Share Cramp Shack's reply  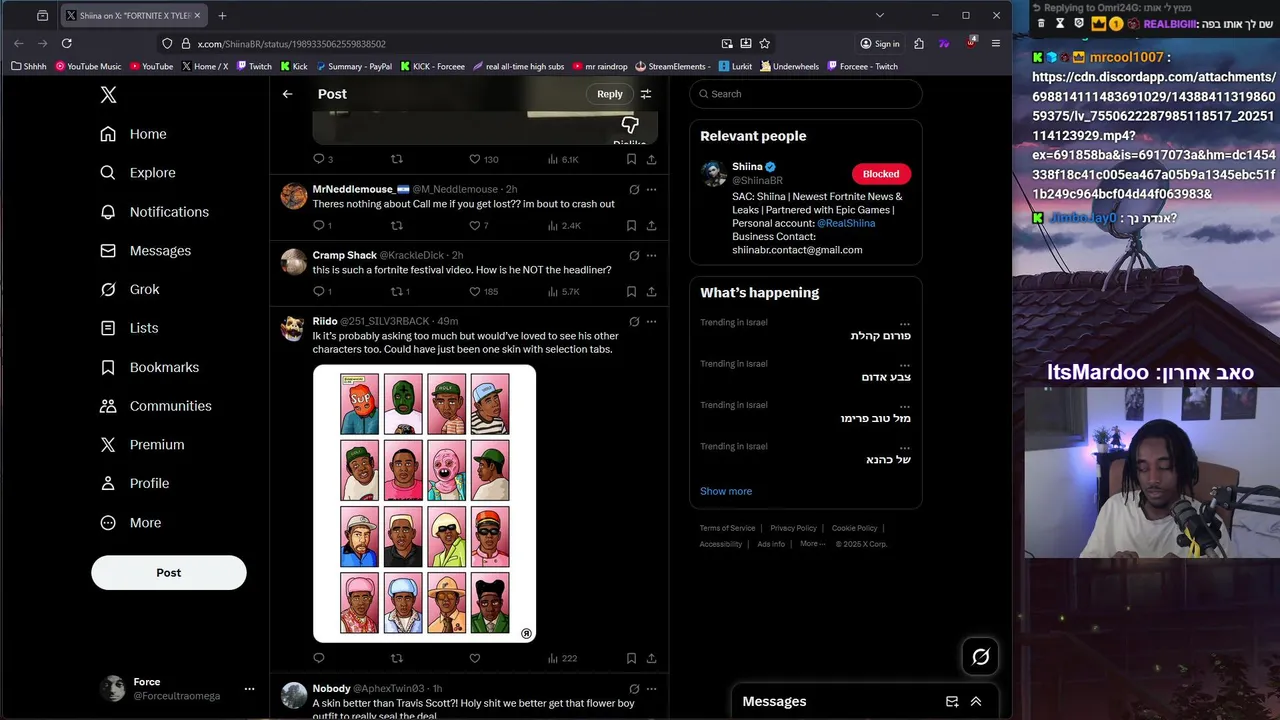click(651, 292)
